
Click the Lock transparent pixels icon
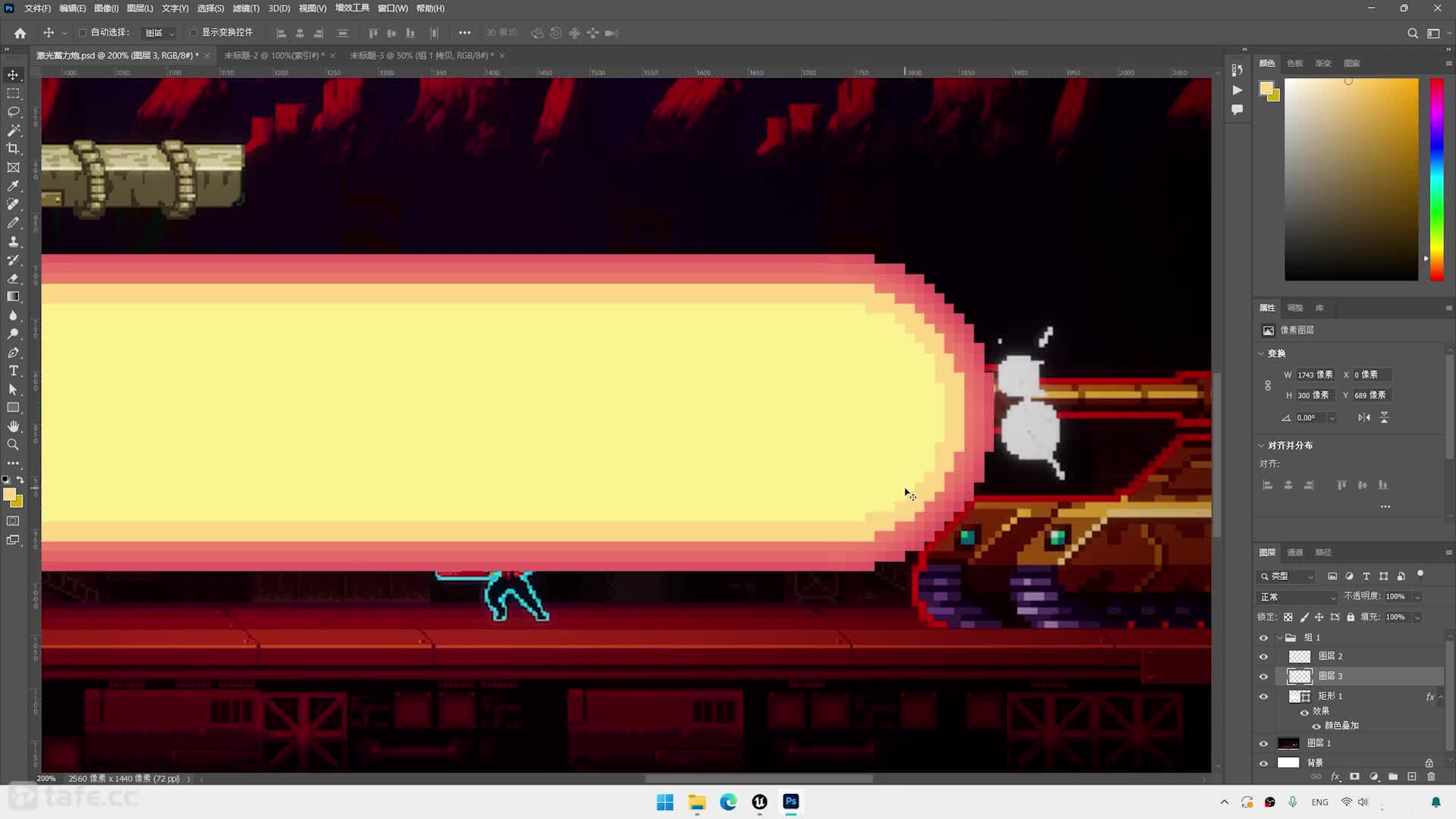[1288, 617]
